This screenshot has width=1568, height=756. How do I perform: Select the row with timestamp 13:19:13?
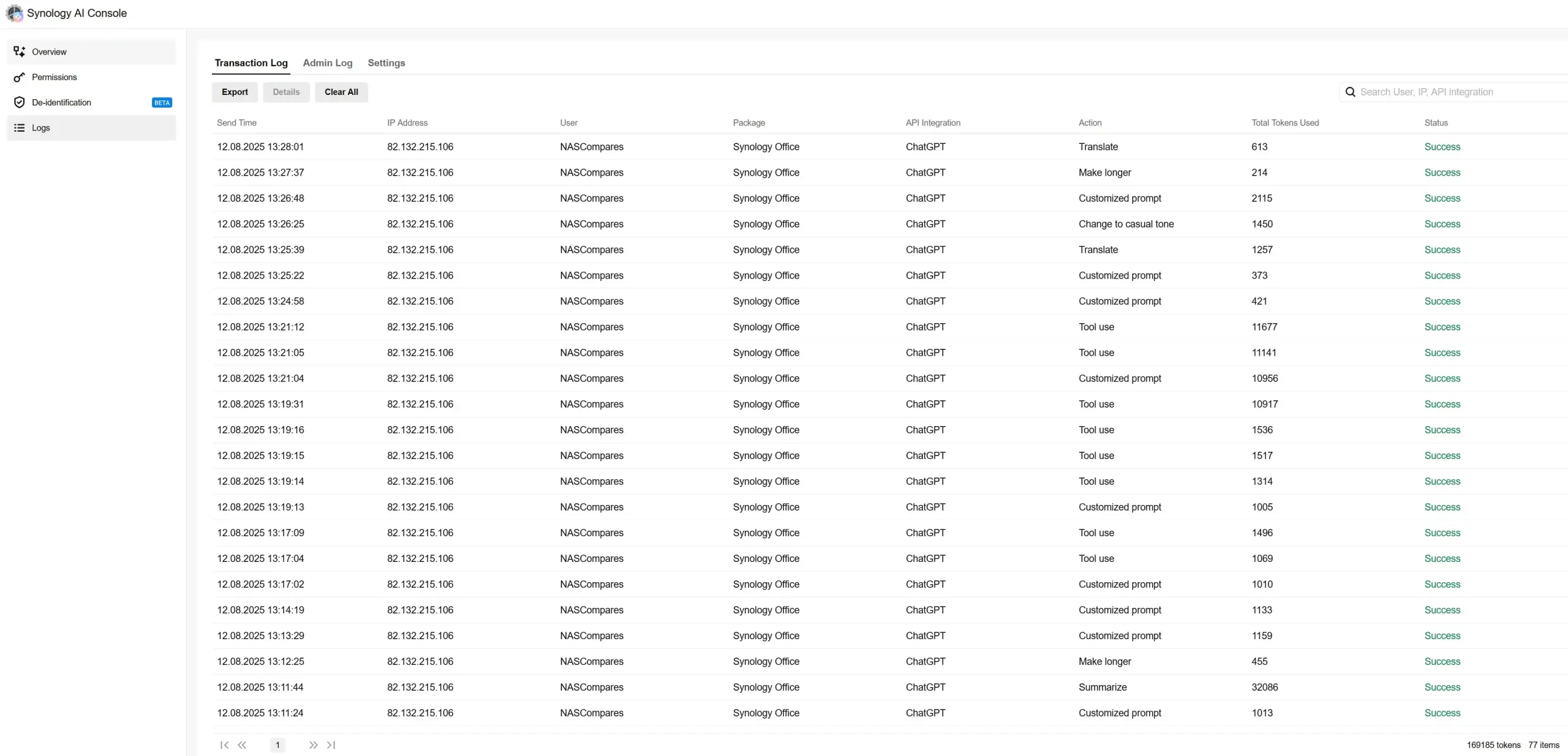point(890,507)
